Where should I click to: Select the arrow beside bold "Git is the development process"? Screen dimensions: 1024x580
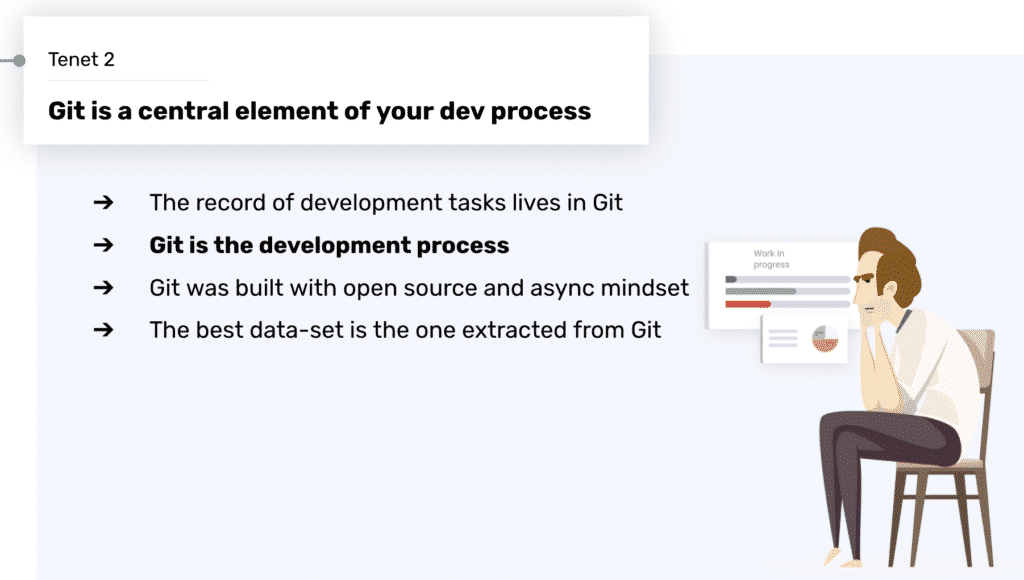(x=103, y=245)
